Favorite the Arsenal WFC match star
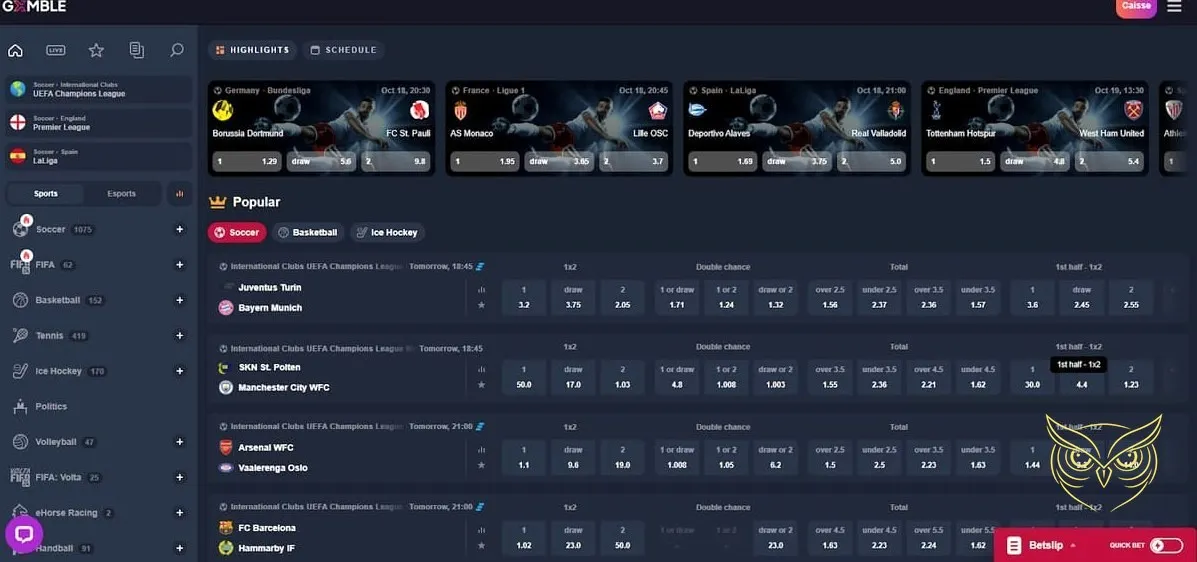 (481, 465)
